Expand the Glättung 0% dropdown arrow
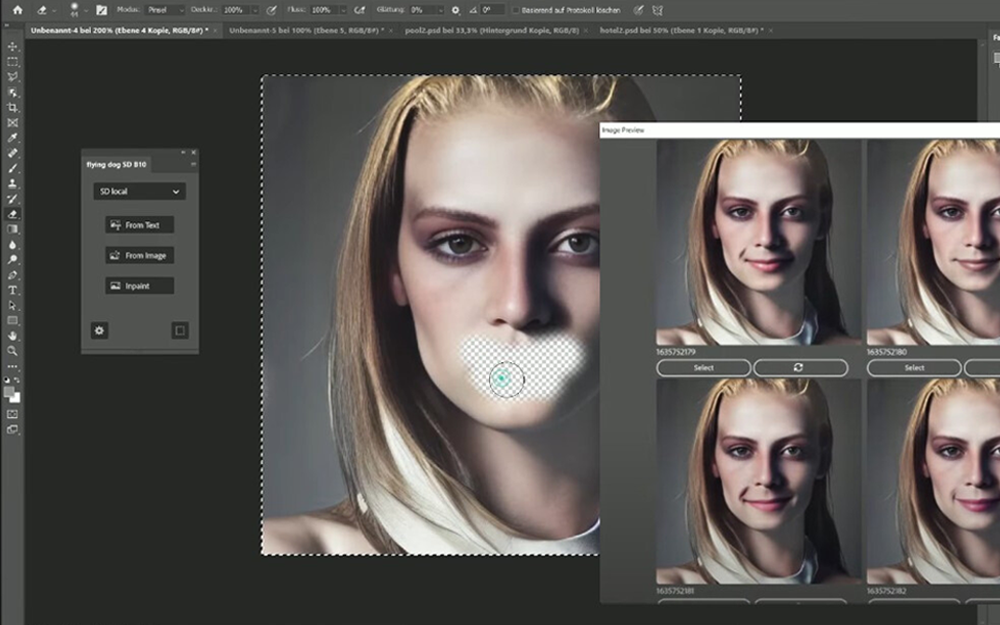This screenshot has width=1000, height=625. pos(439,10)
